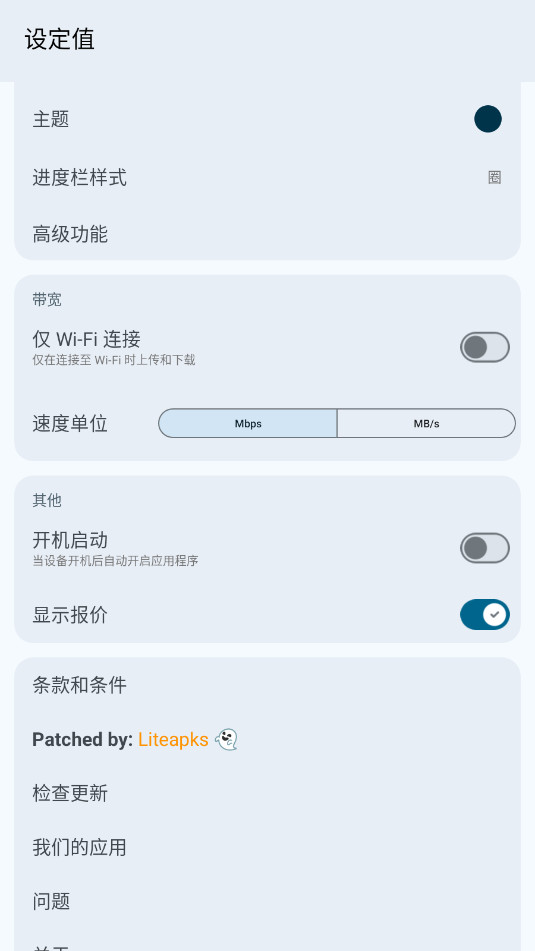Open the 圈 progress style selector
The image size is (535, 951).
click(x=494, y=178)
